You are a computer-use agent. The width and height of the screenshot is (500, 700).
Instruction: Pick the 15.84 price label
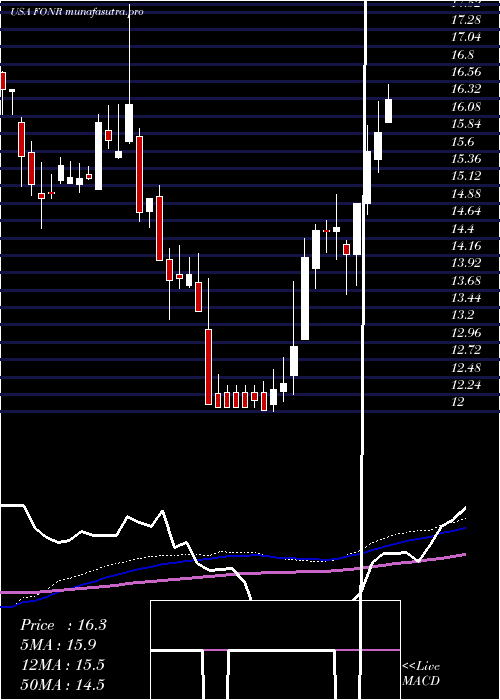[466, 124]
